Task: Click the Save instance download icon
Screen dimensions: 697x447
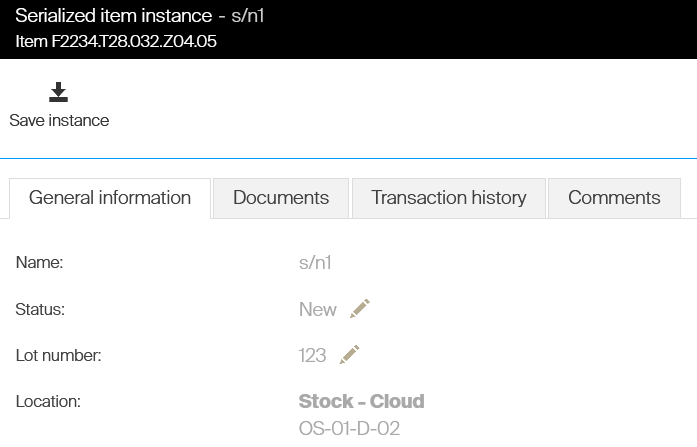Action: click(58, 93)
